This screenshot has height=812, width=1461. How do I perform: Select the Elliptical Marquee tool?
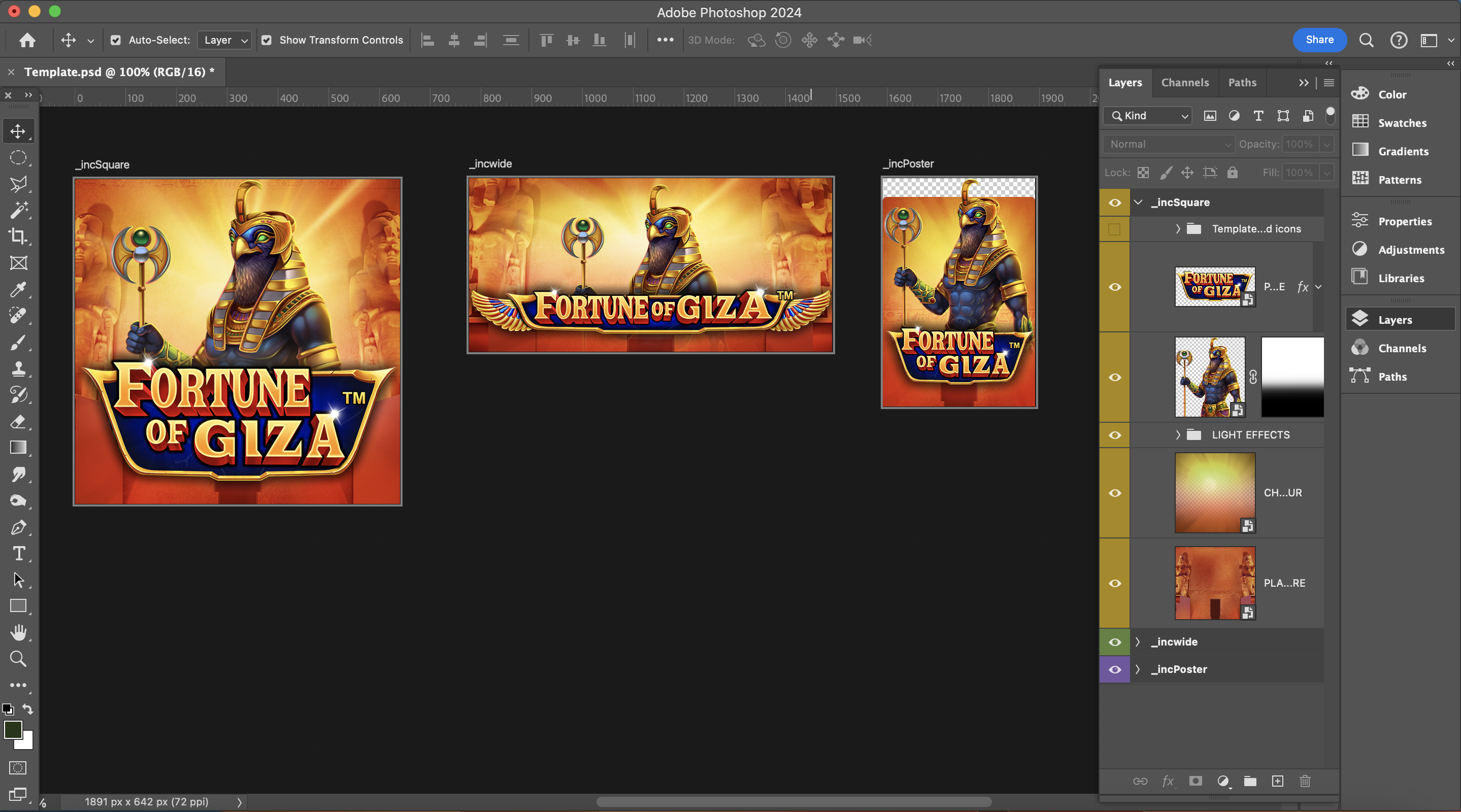18,158
